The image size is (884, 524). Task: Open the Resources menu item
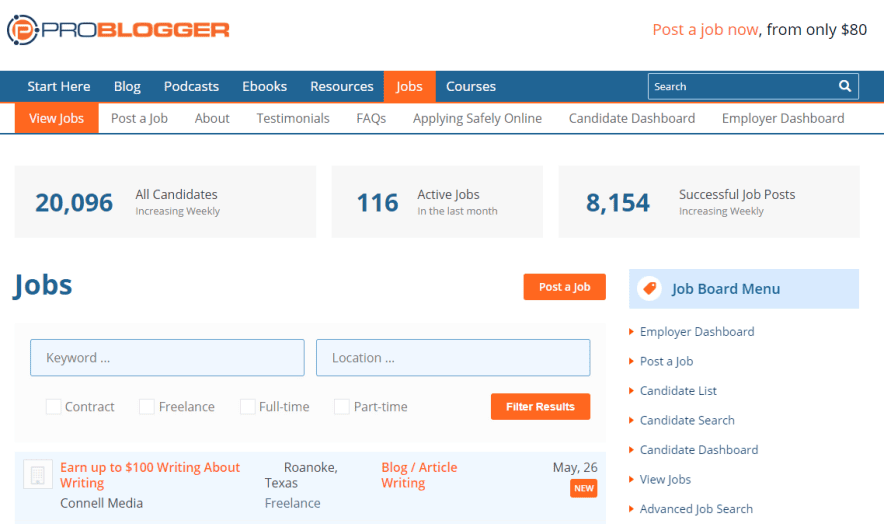(x=342, y=86)
